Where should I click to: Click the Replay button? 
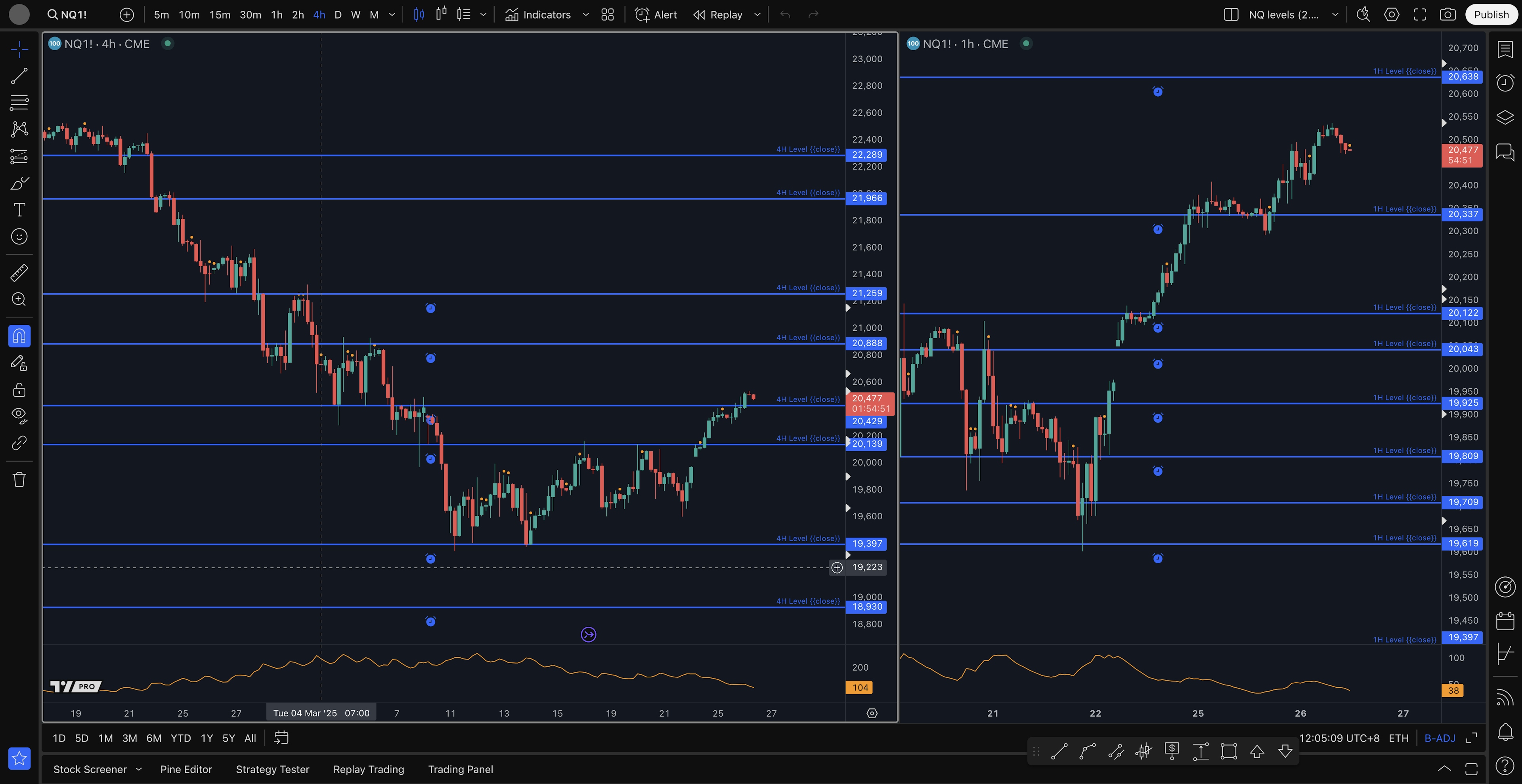coord(718,15)
